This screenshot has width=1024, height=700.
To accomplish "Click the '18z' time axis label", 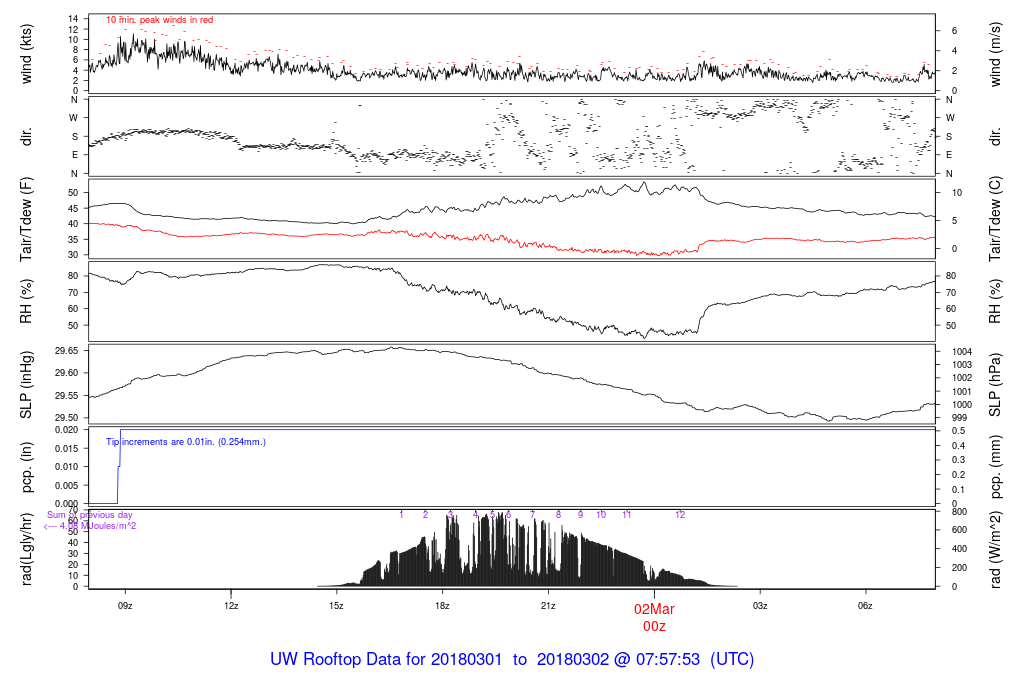I will click(x=442, y=606).
